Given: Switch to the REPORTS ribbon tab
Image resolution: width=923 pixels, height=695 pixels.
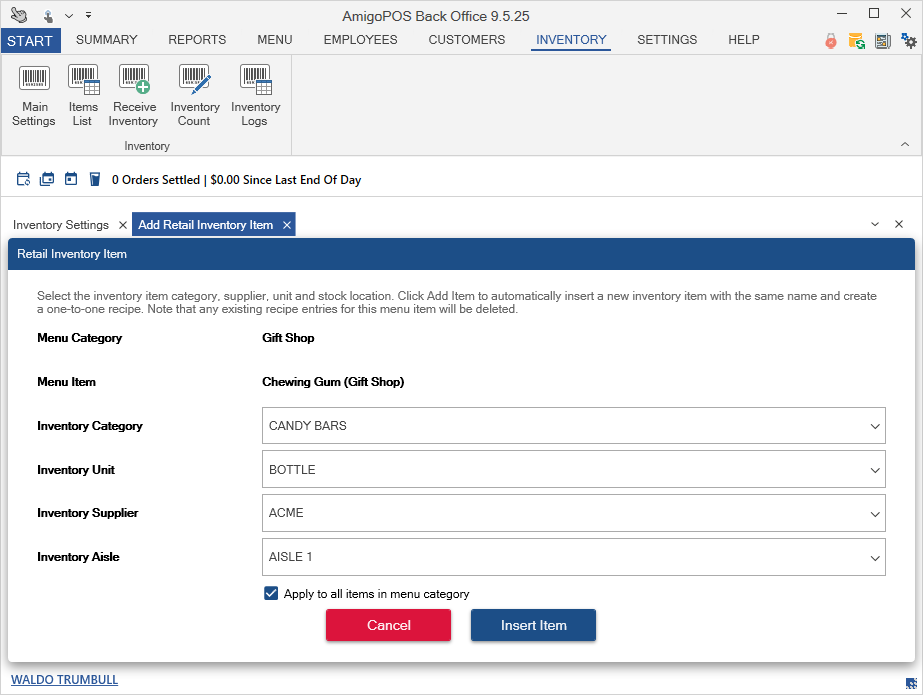Looking at the screenshot, I should pos(197,40).
